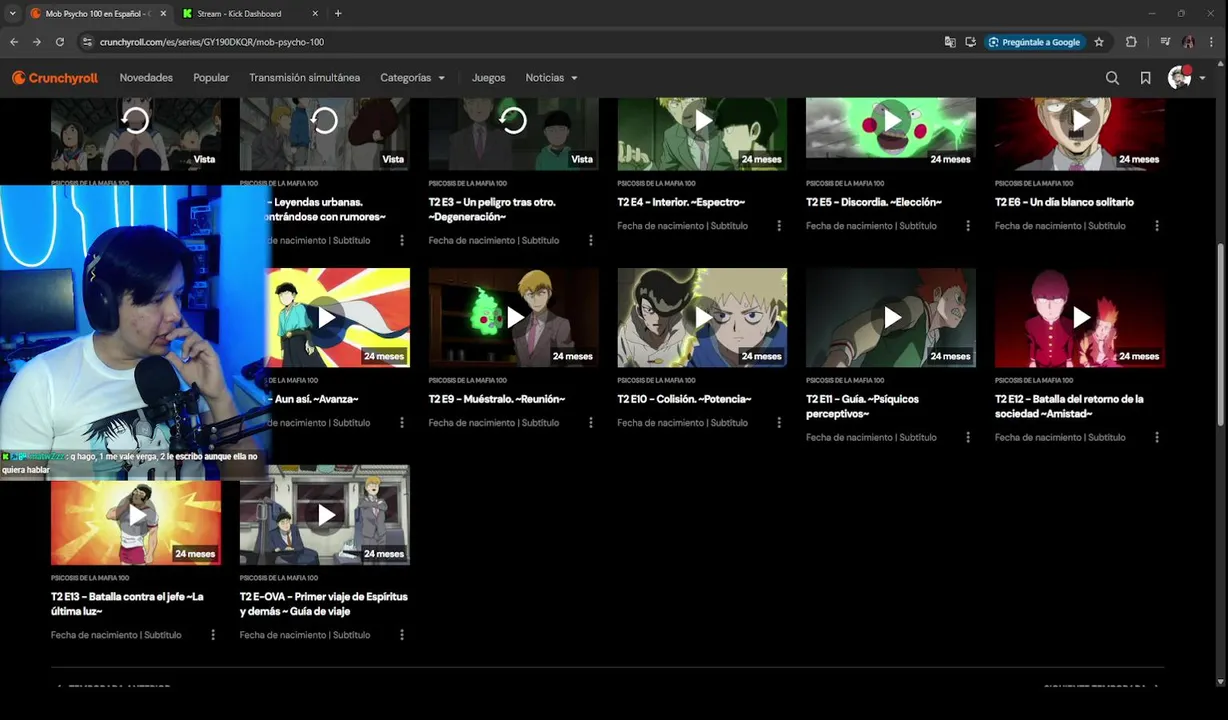Open the T2 E9 Muéstralo thumbnail

[x=513, y=318]
